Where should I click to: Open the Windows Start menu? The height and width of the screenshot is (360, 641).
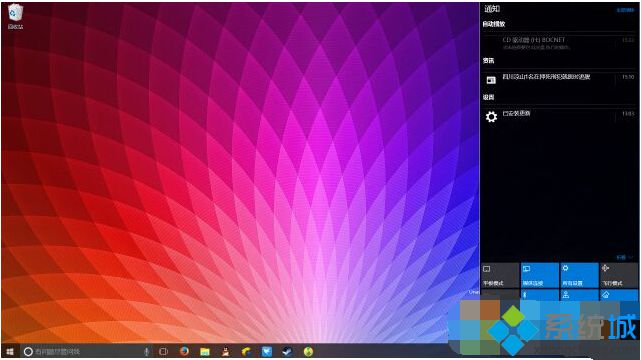pyautogui.click(x=10, y=351)
